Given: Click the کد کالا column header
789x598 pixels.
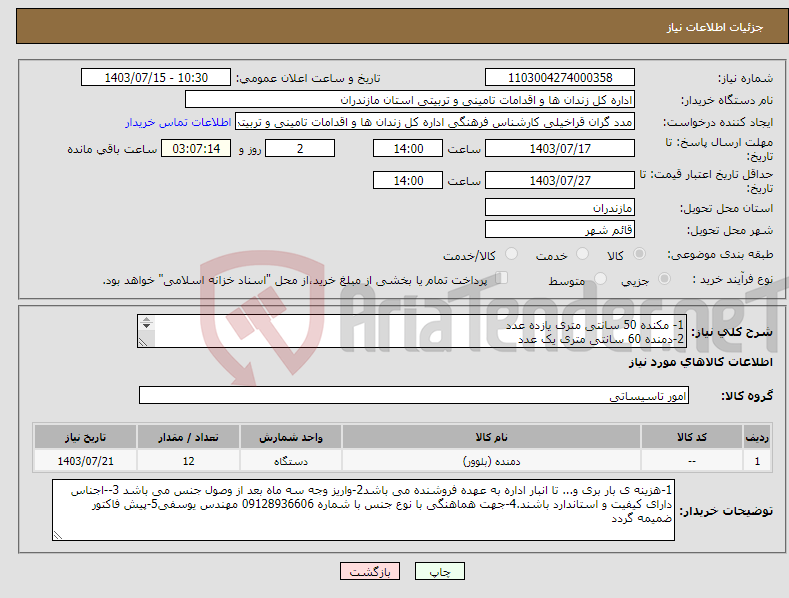Looking at the screenshot, I should pos(692,437).
